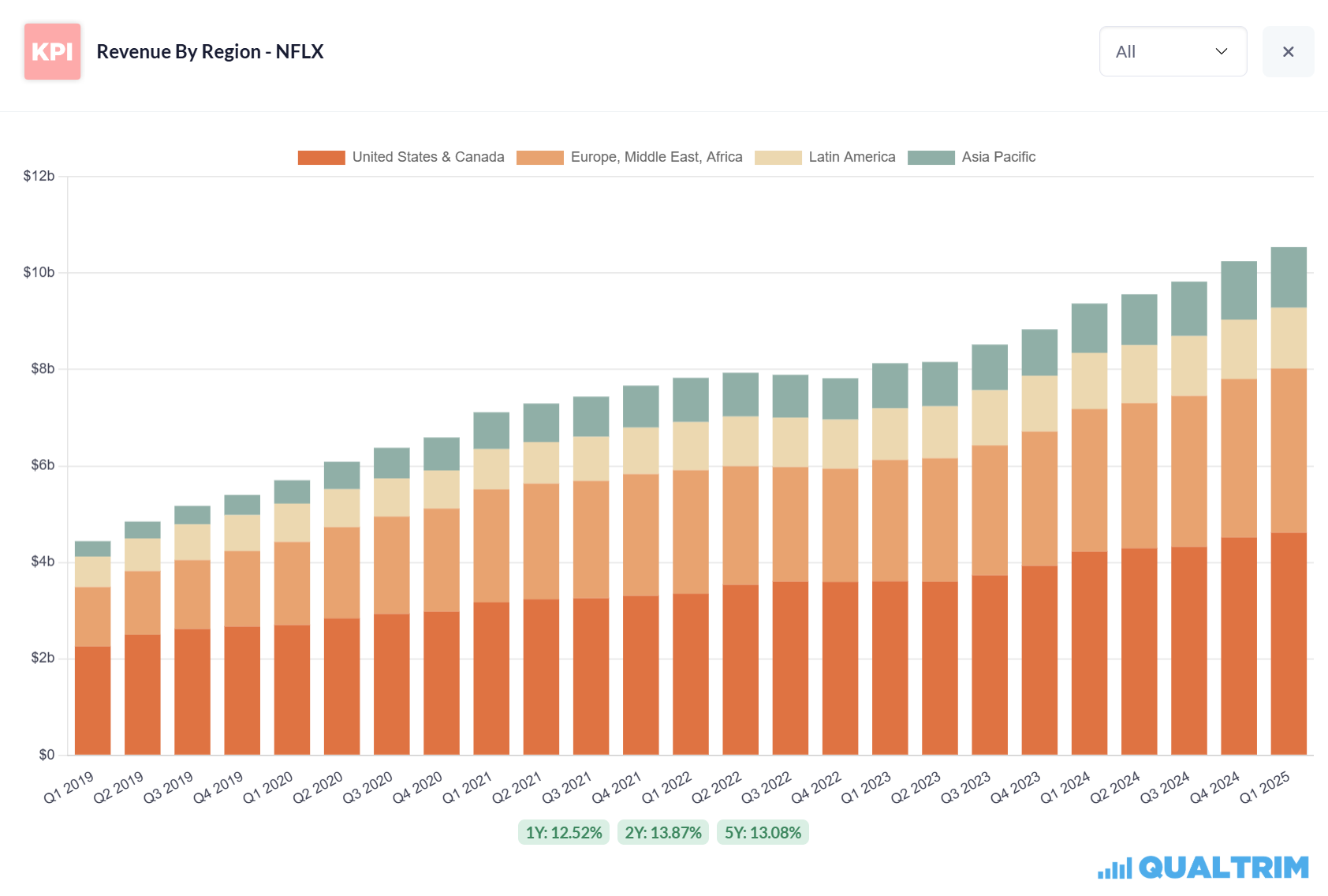Image resolution: width=1328 pixels, height=896 pixels.
Task: Close the Revenue By Region panel
Action: [x=1288, y=51]
